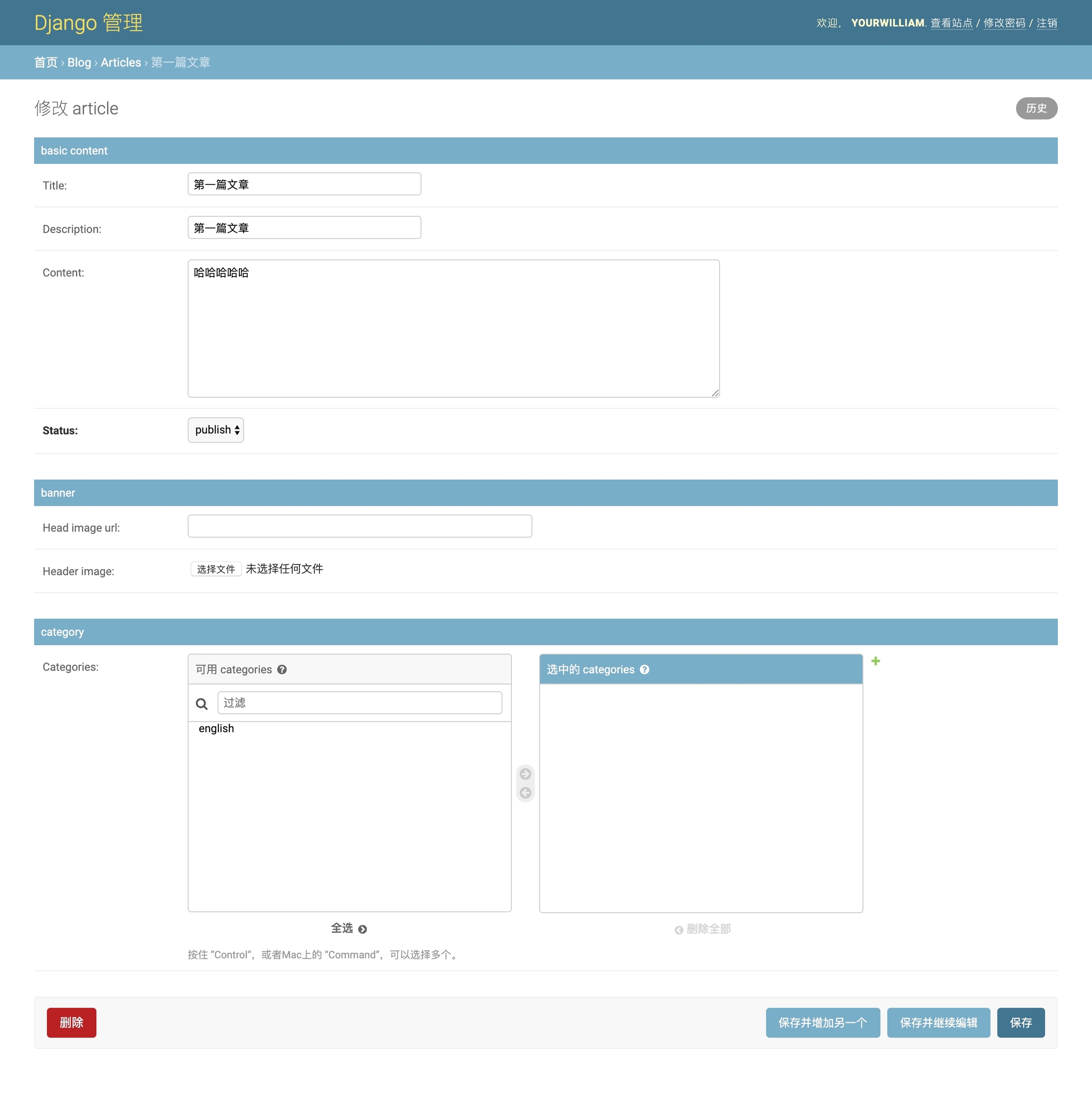
Task: Click the 全选 choose-all arrow link
Action: click(x=349, y=929)
